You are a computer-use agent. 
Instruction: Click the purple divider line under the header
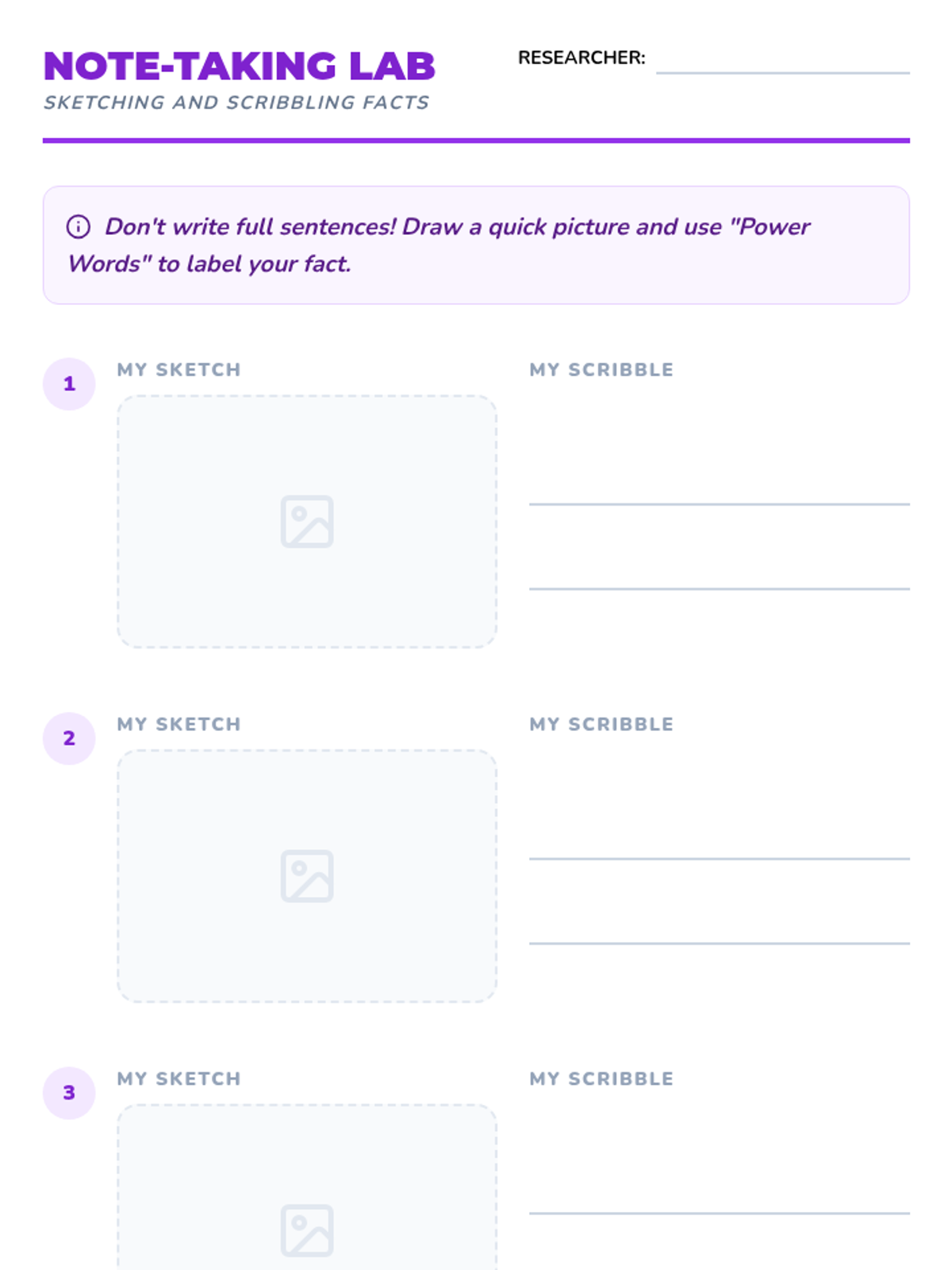[476, 140]
